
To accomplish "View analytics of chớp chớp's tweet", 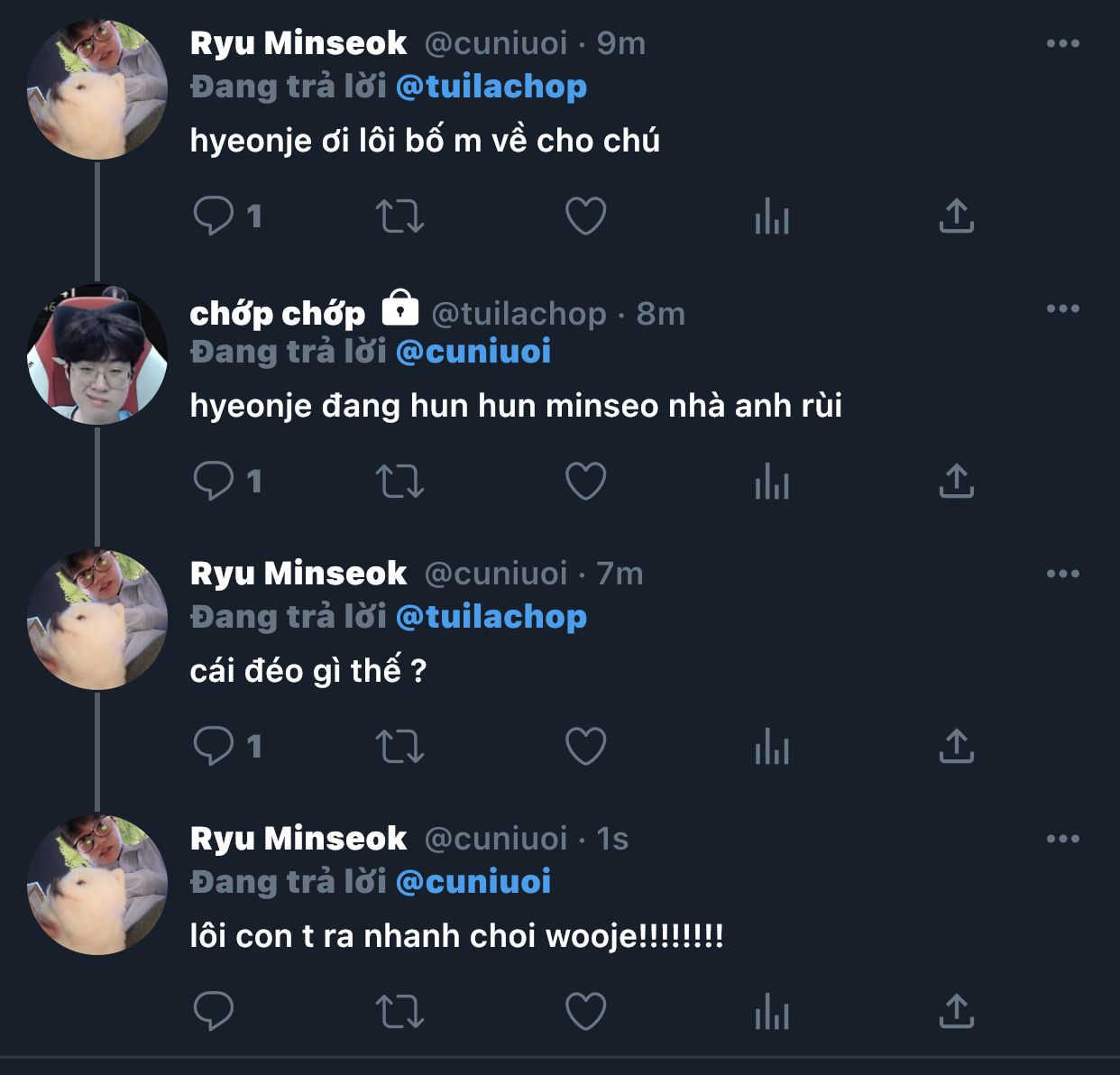I will point(771,482).
